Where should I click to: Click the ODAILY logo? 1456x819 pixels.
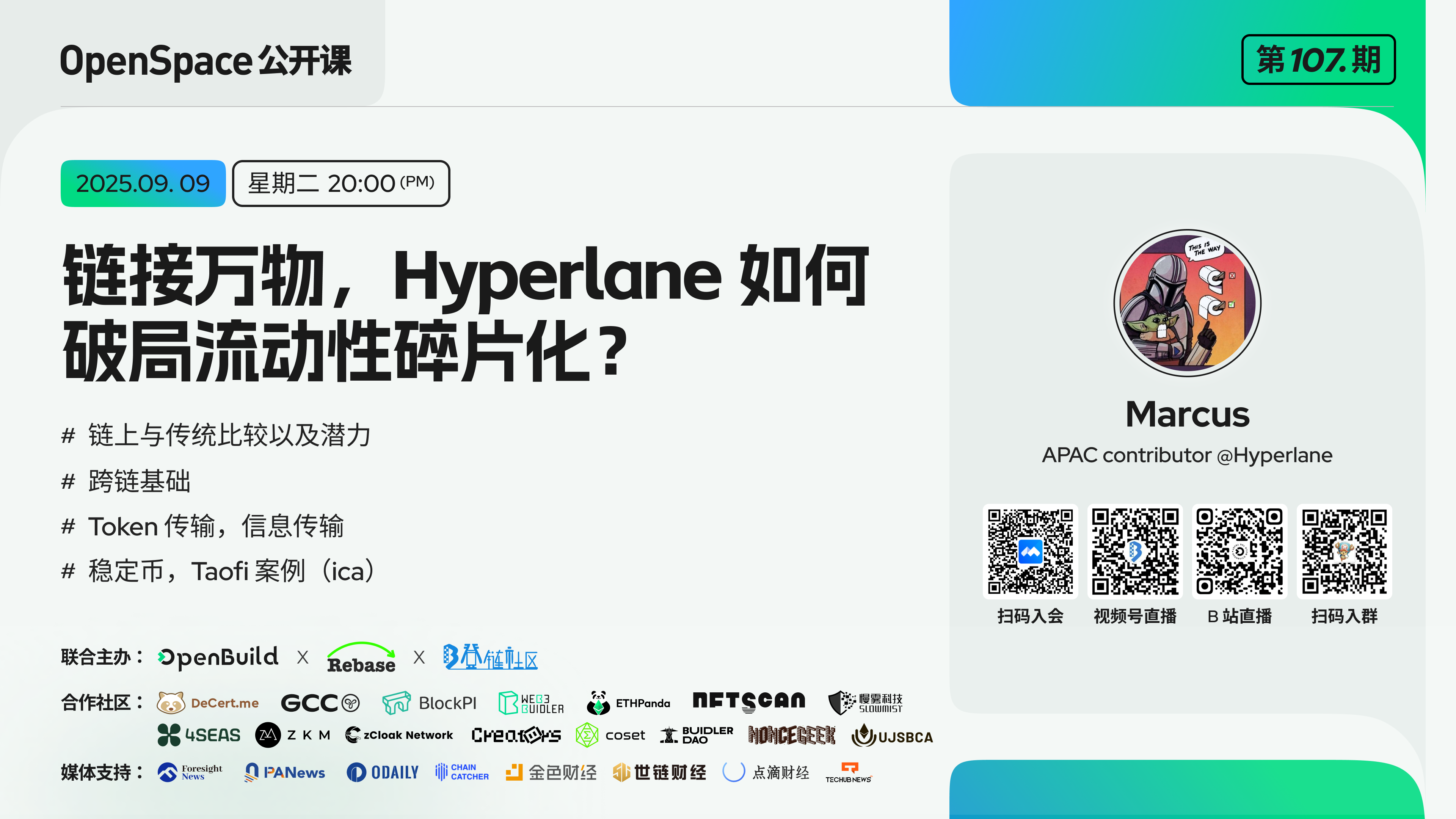[x=382, y=772]
